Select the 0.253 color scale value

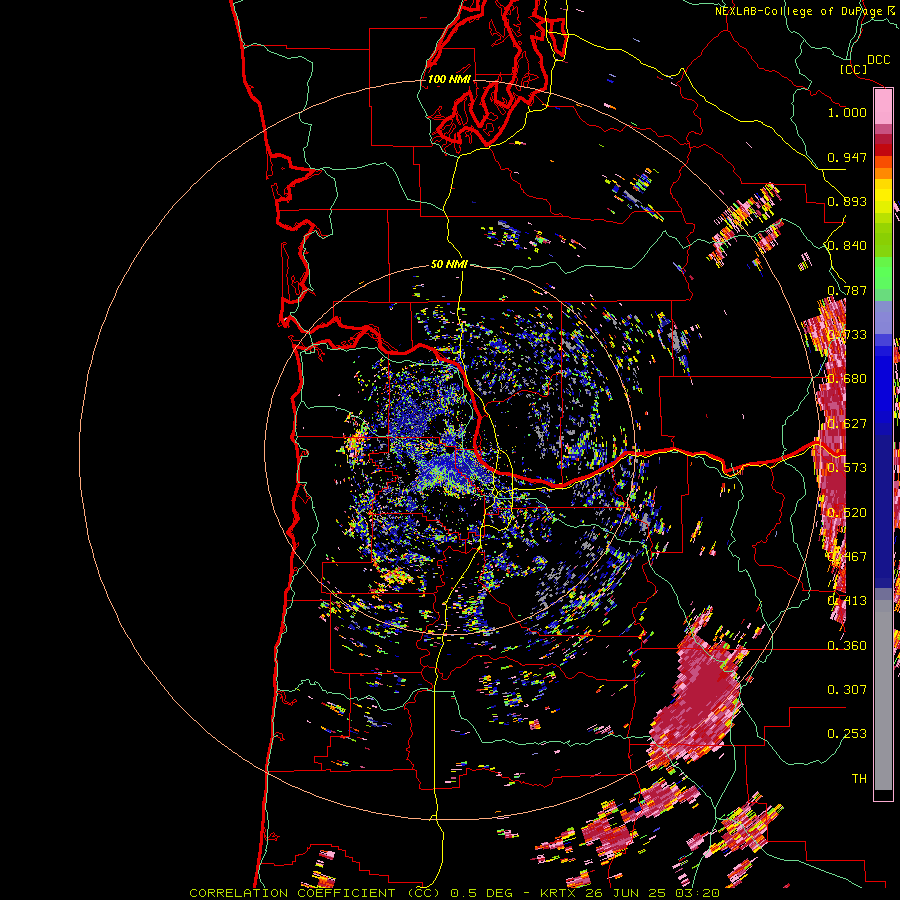[x=847, y=734]
